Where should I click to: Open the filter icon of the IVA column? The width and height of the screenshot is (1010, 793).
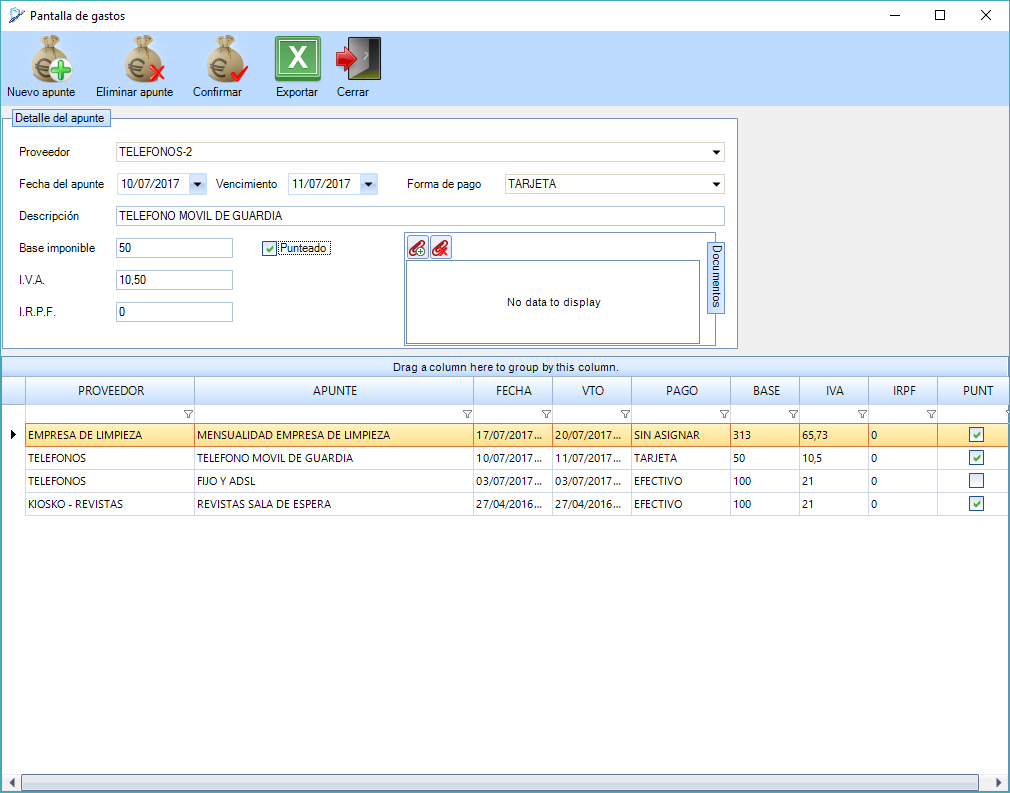click(862, 414)
